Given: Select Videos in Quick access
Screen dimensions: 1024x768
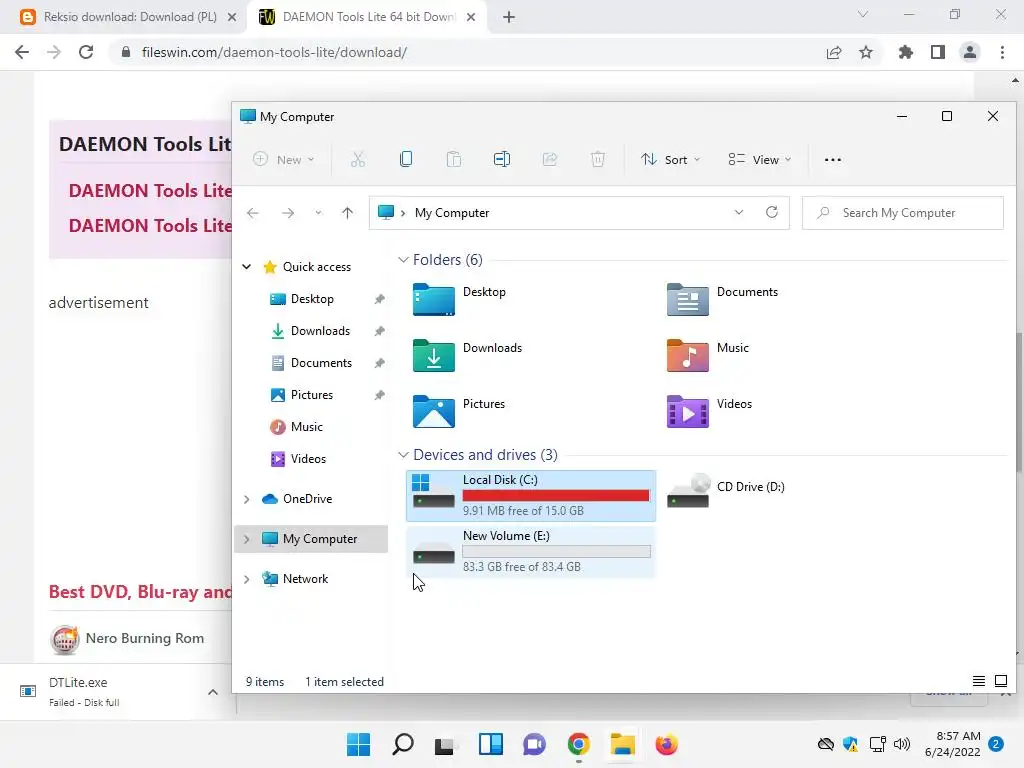Looking at the screenshot, I should (x=308, y=458).
